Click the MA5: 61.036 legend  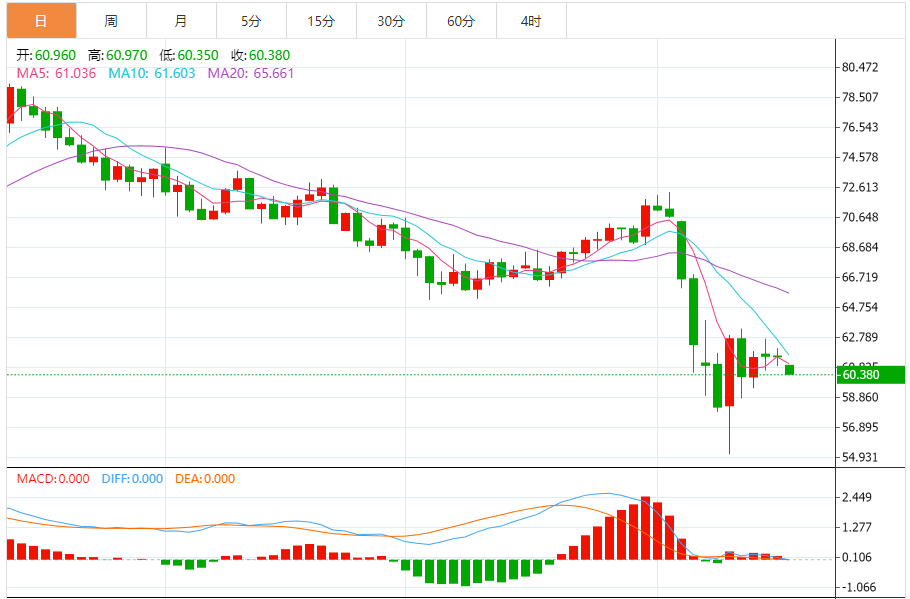(x=56, y=73)
